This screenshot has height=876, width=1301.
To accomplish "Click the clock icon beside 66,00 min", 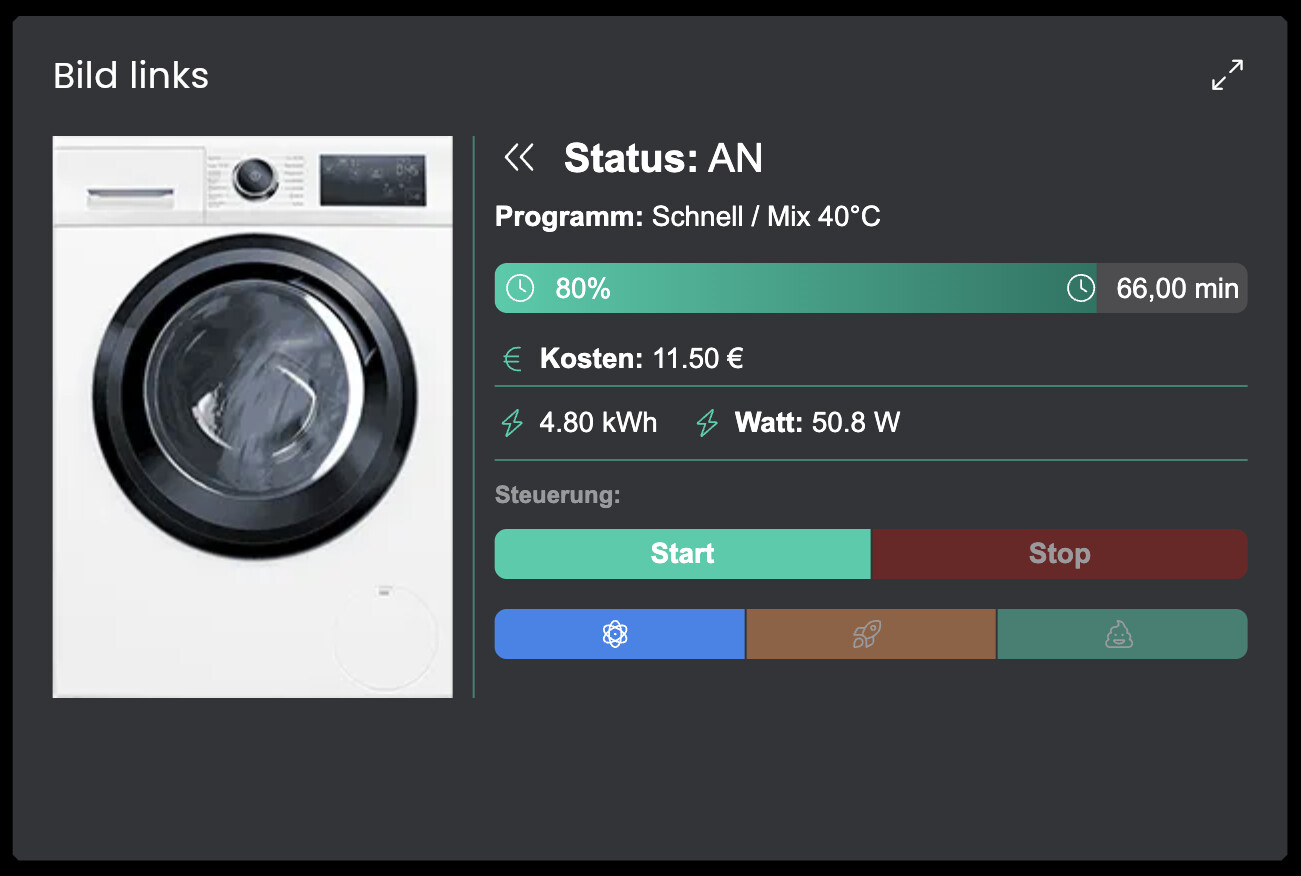I will (x=1080, y=288).
